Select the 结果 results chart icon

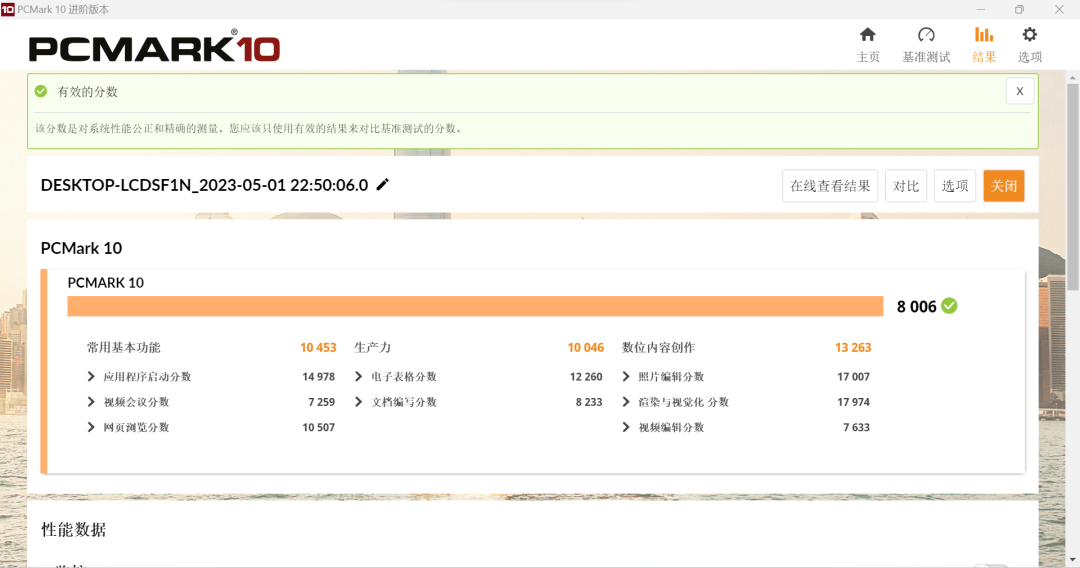click(x=984, y=34)
